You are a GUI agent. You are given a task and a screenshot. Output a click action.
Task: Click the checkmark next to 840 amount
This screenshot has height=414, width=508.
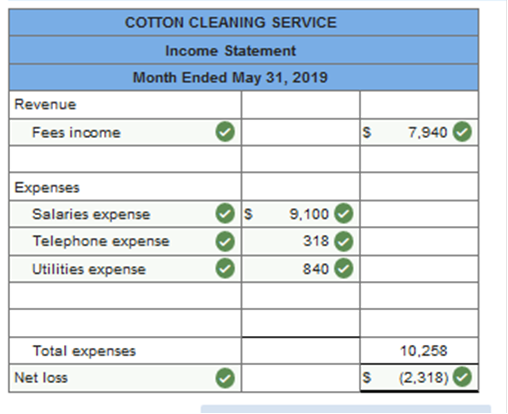point(344,269)
